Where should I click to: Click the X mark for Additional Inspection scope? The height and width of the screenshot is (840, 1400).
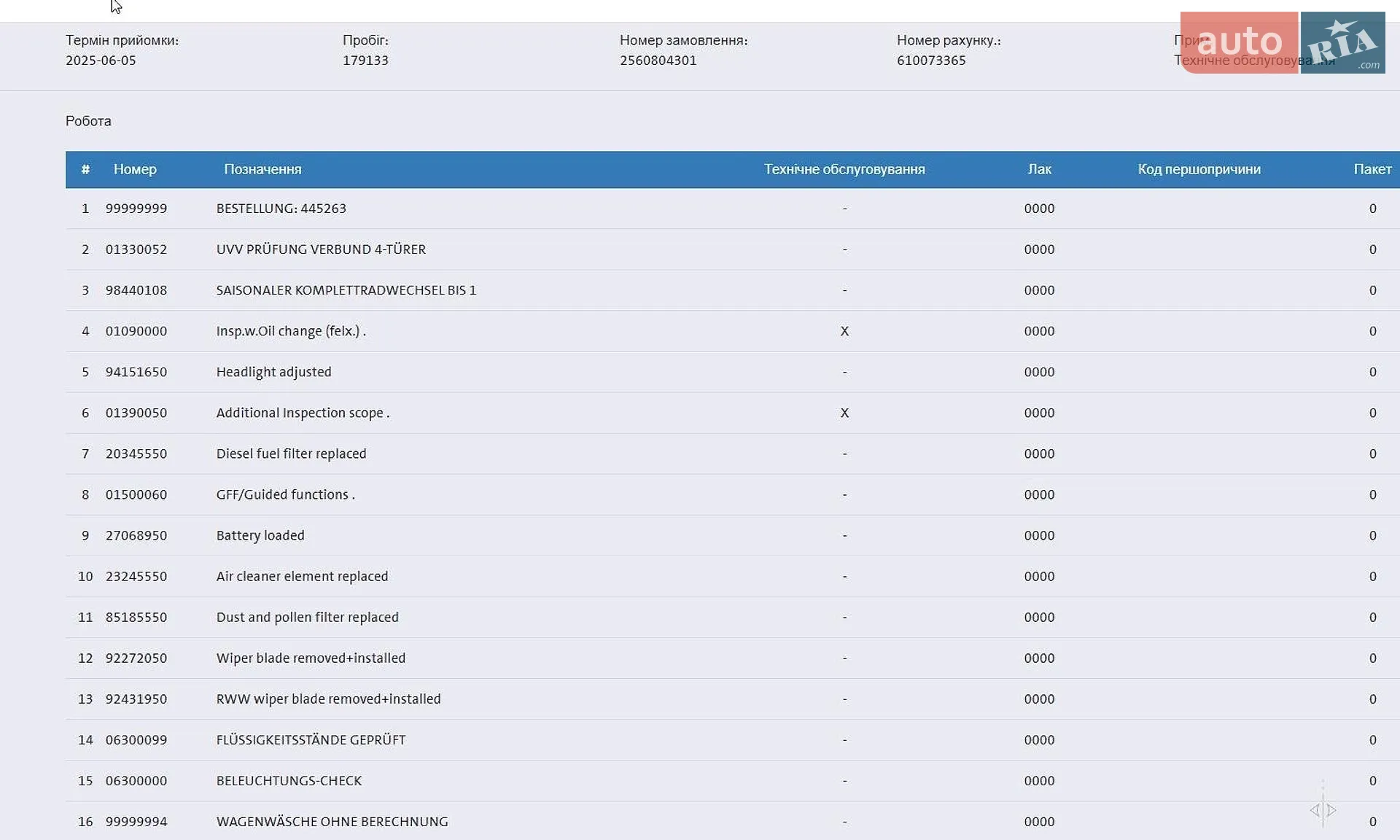pyautogui.click(x=844, y=413)
